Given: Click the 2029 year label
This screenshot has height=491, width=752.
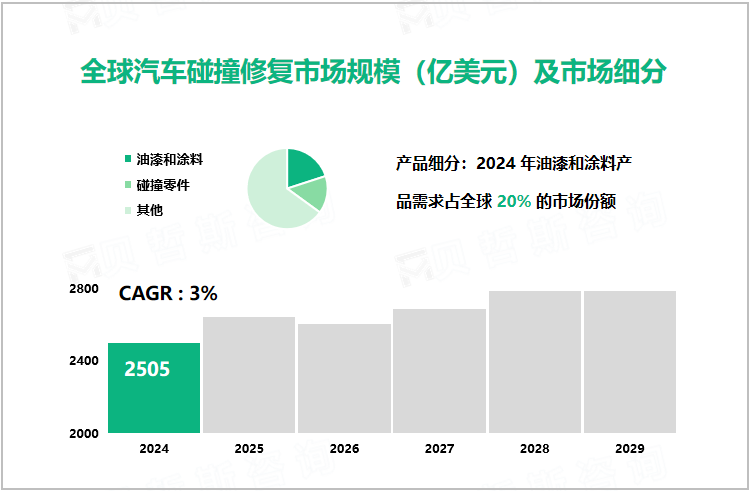Looking at the screenshot, I should click(x=630, y=449).
